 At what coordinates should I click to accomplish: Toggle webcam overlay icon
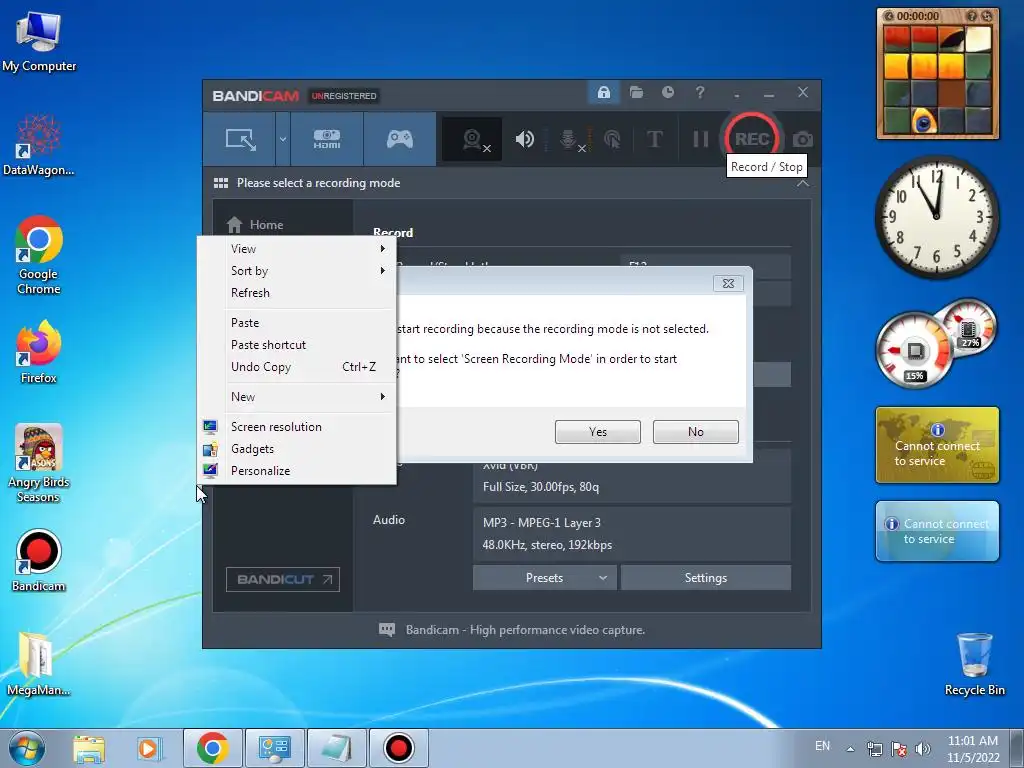[472, 139]
